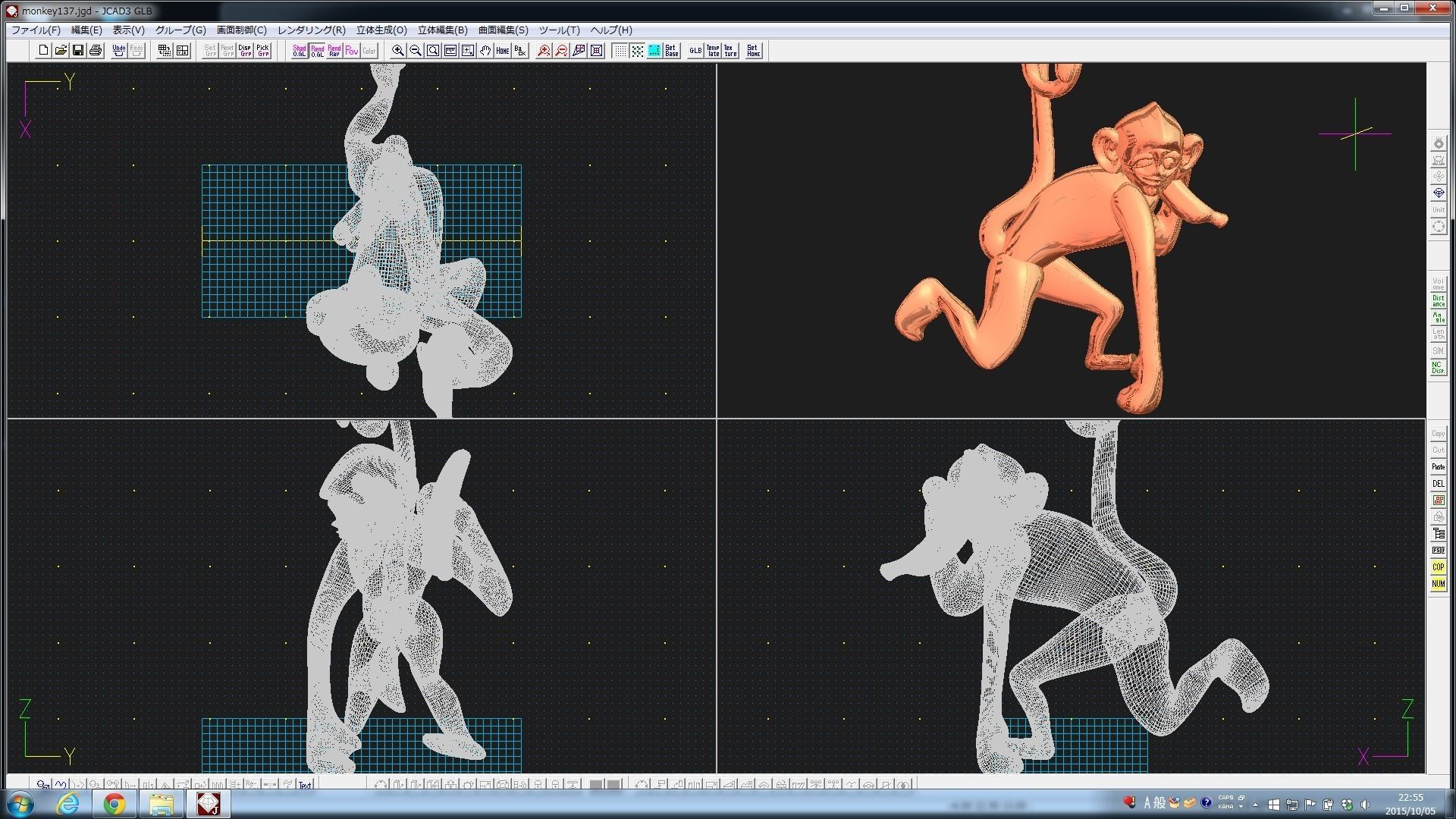Viewport: 1456px width, 819px height.
Task: Click the red four-squares icon in right panel
Action: tap(1438, 500)
